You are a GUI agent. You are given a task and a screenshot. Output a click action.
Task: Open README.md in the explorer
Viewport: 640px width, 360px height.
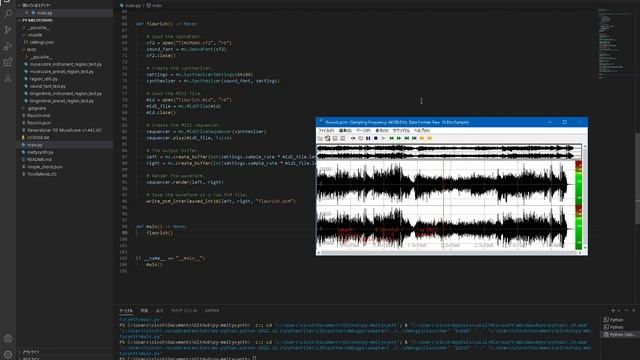click(x=39, y=160)
